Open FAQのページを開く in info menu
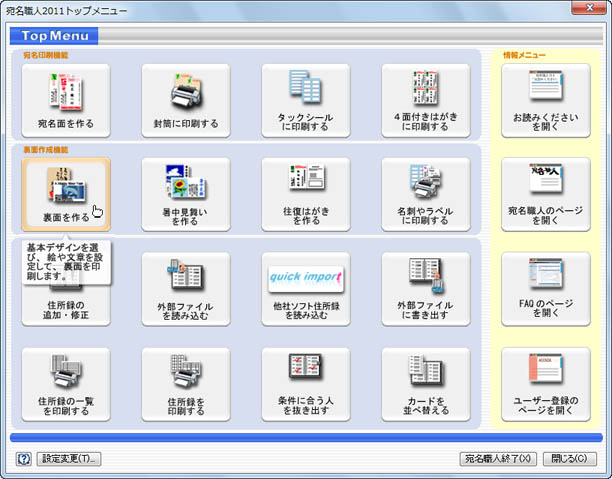 (545, 288)
